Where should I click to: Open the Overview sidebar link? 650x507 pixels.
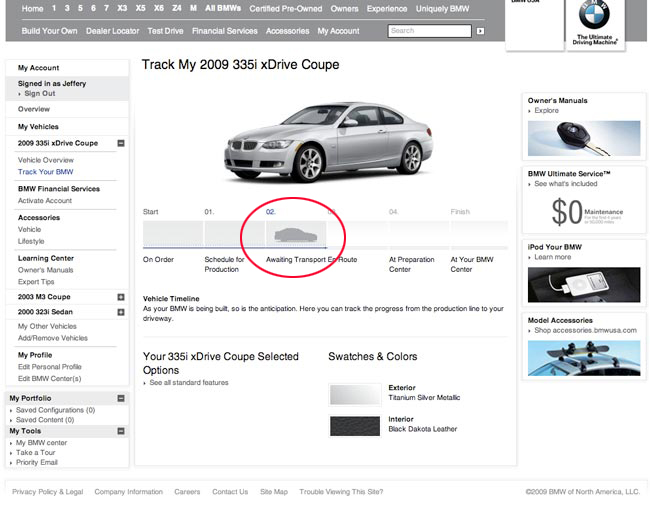point(34,109)
